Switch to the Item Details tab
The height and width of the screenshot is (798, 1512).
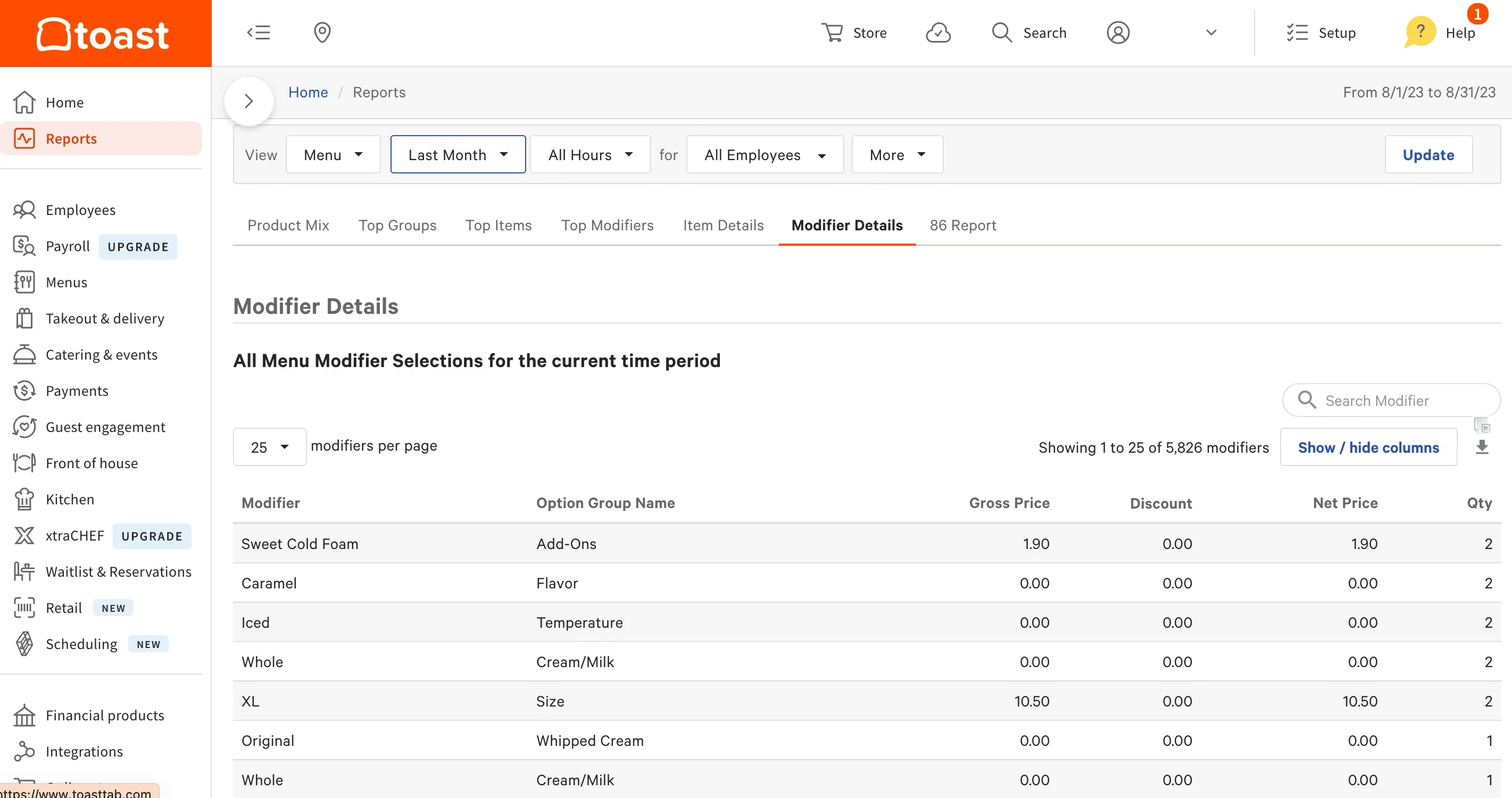723,226
